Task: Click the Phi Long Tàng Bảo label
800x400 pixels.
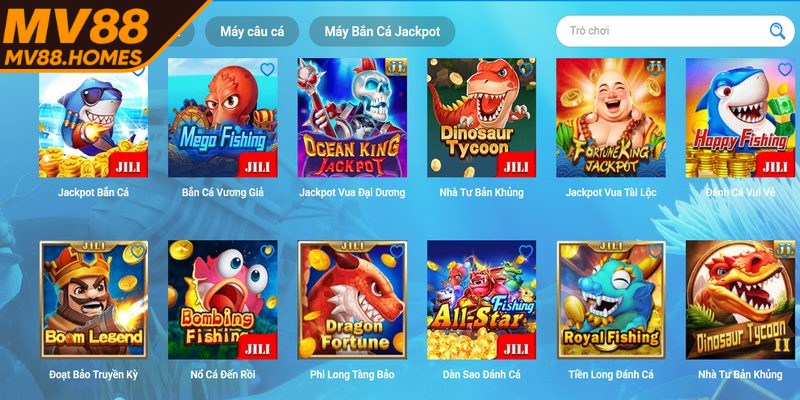Action: click(x=352, y=375)
